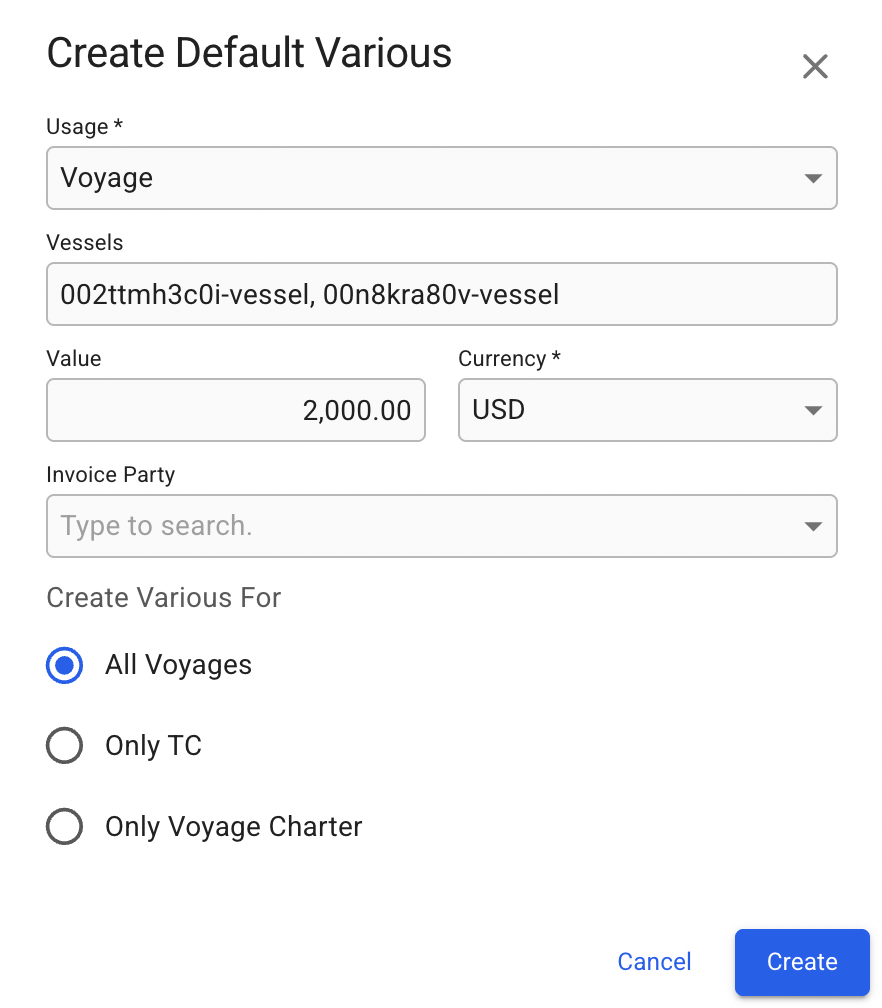This screenshot has height=1008, width=882.
Task: Click the Only Voyage Charter label text
Action: point(233,827)
